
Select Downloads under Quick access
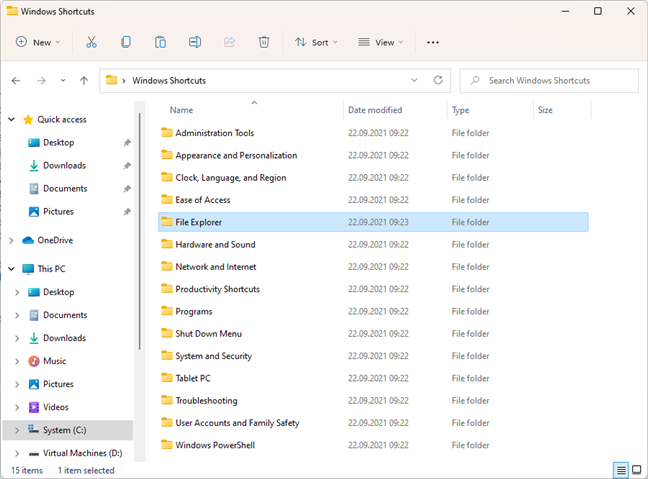click(64, 165)
